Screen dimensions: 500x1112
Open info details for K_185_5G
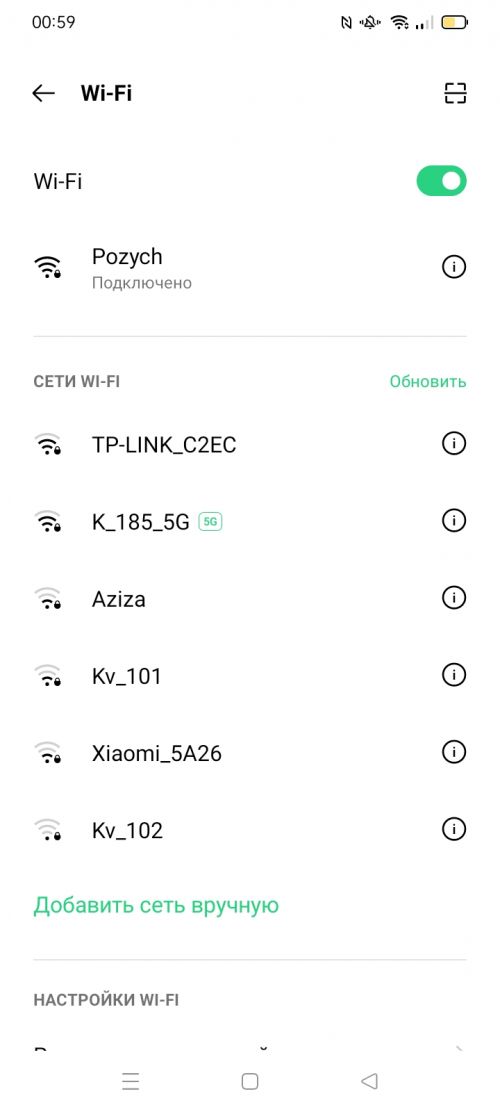coord(453,521)
